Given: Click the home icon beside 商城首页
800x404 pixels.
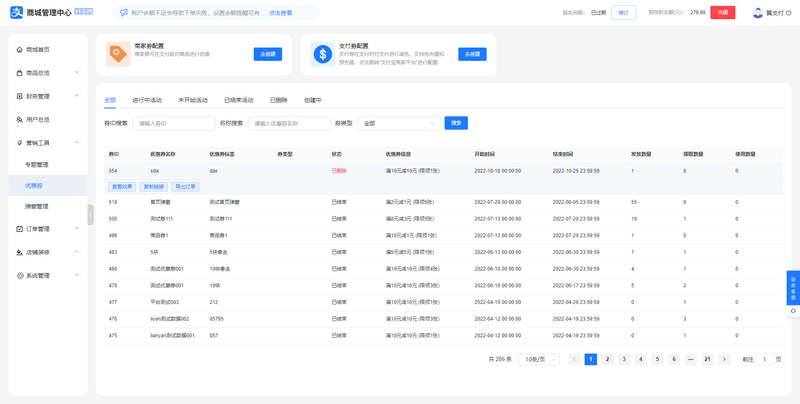Looking at the screenshot, I should point(20,49).
